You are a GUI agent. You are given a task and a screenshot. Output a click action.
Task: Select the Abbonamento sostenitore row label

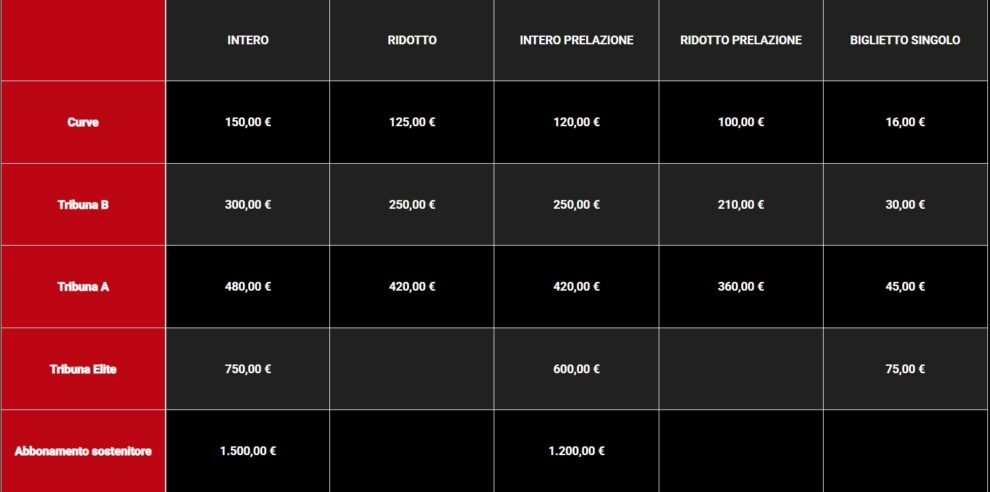[83, 451]
